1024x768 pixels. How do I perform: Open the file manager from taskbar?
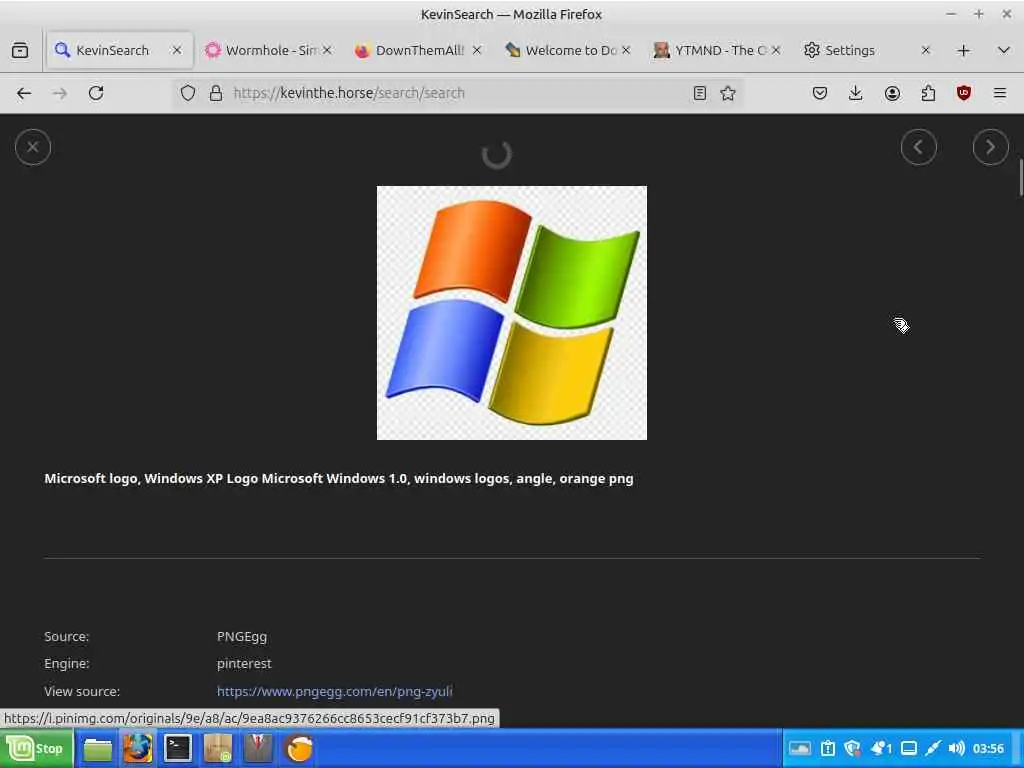coord(98,749)
